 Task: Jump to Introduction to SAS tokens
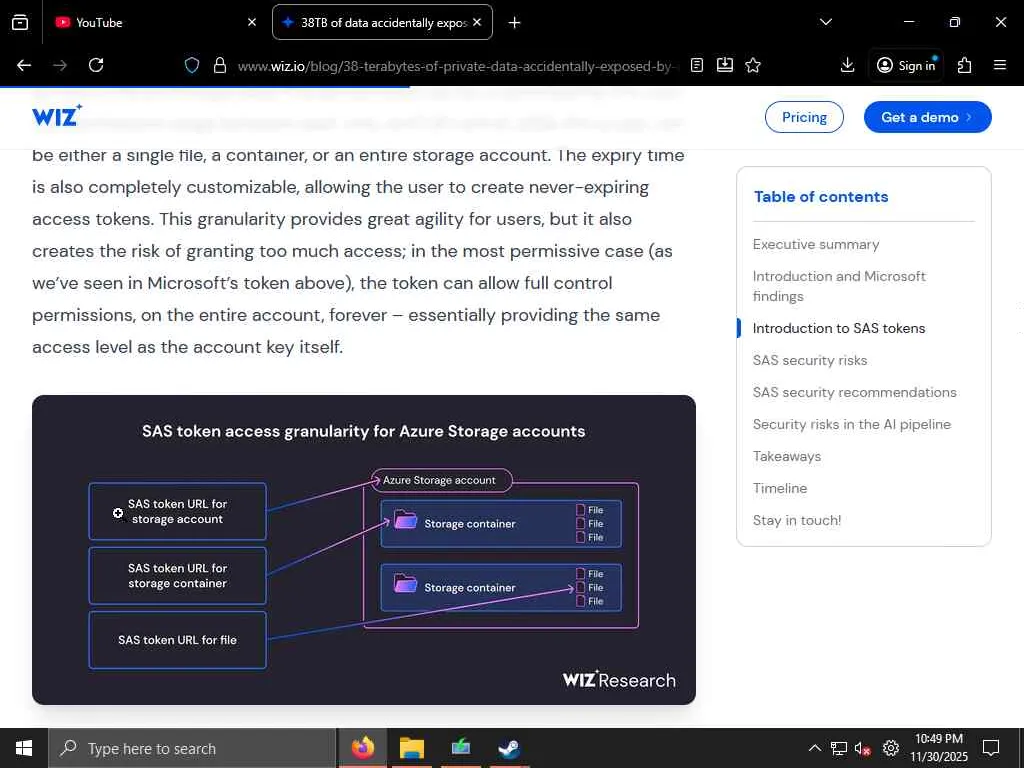[839, 328]
